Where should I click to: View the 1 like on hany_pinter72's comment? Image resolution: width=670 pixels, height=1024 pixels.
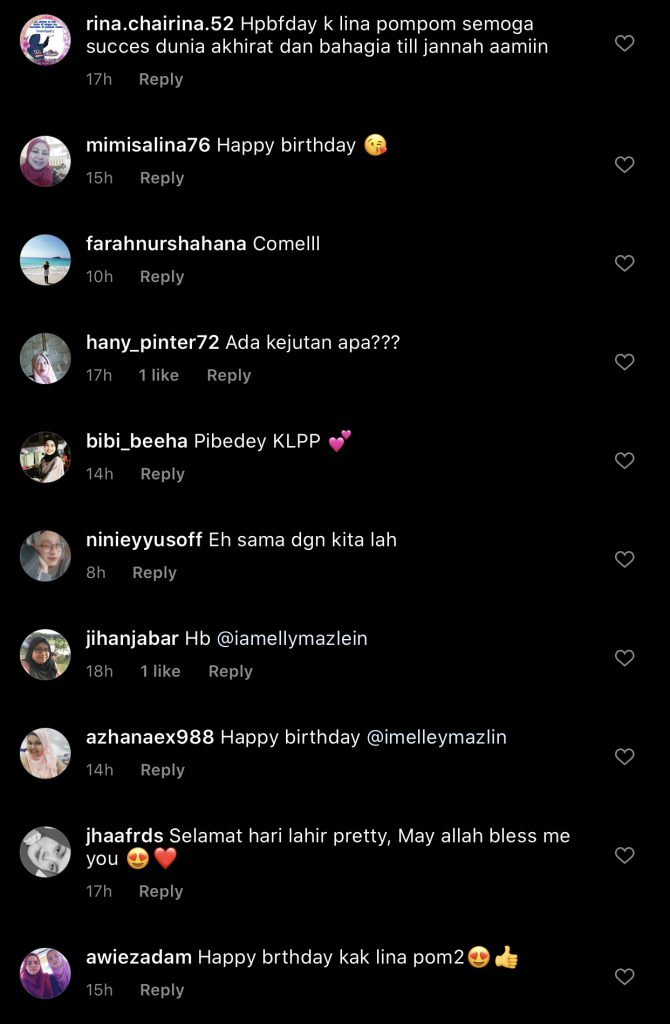pyautogui.click(x=159, y=375)
